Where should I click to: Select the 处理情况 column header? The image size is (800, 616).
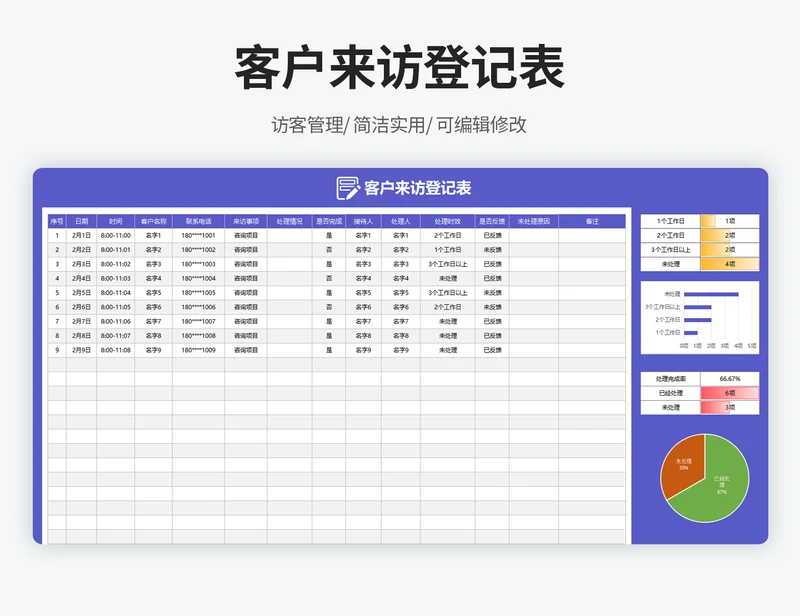(289, 221)
